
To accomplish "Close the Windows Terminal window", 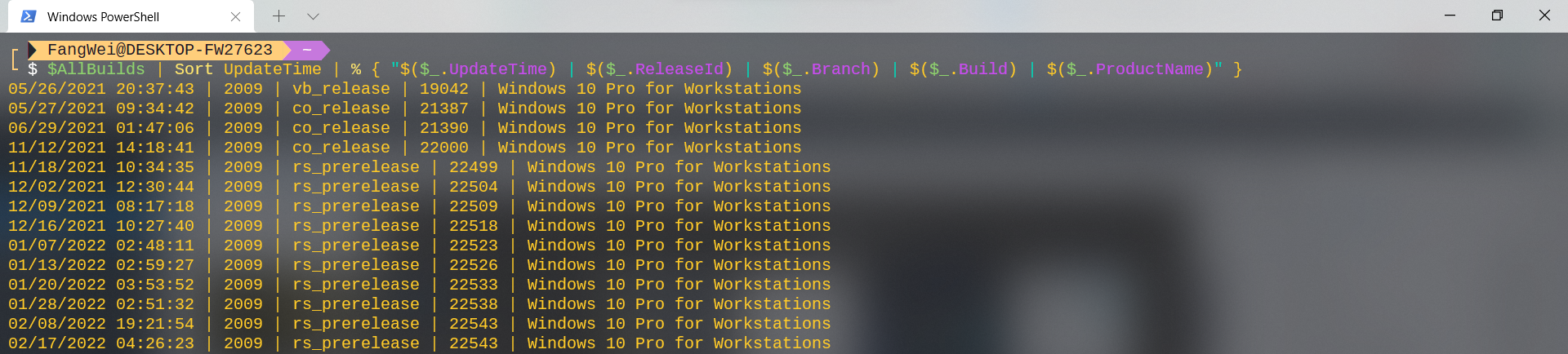I will (1544, 15).
